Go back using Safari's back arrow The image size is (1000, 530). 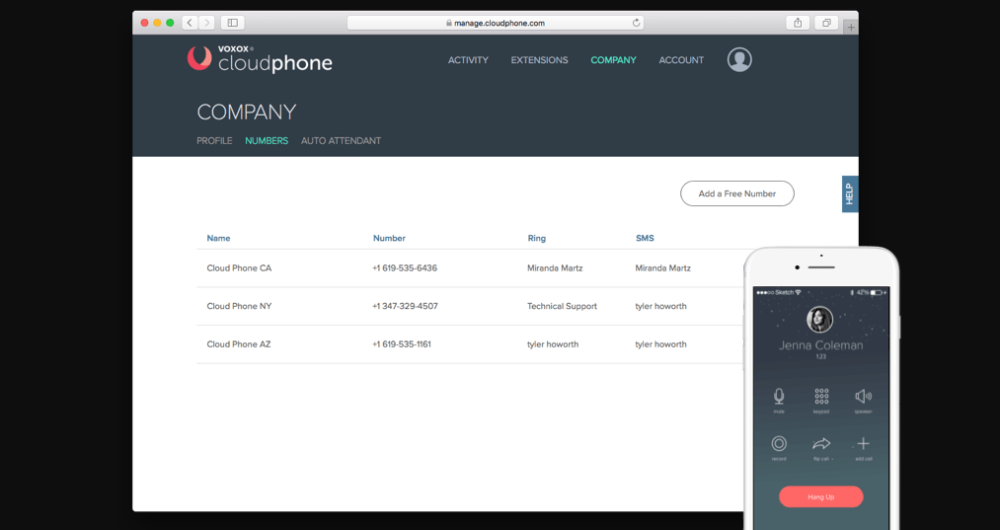click(x=189, y=23)
